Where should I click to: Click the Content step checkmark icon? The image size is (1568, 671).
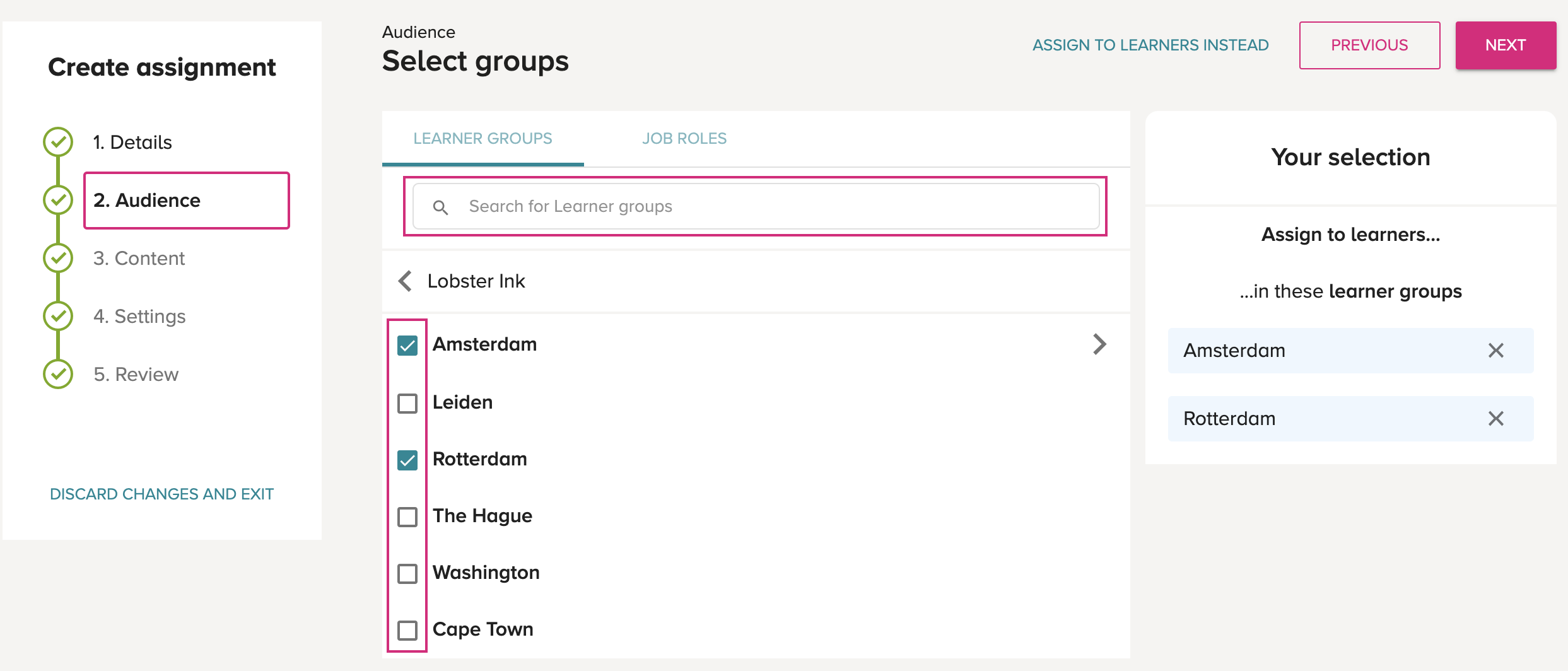(x=58, y=258)
